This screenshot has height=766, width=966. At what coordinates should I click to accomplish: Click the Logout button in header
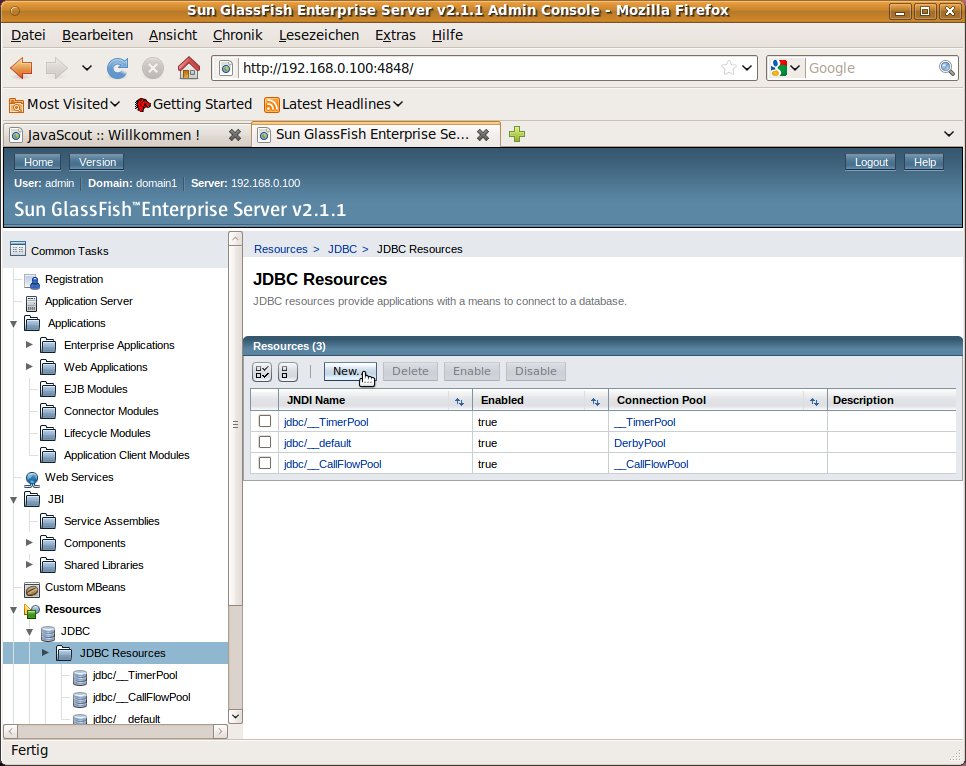click(x=871, y=162)
